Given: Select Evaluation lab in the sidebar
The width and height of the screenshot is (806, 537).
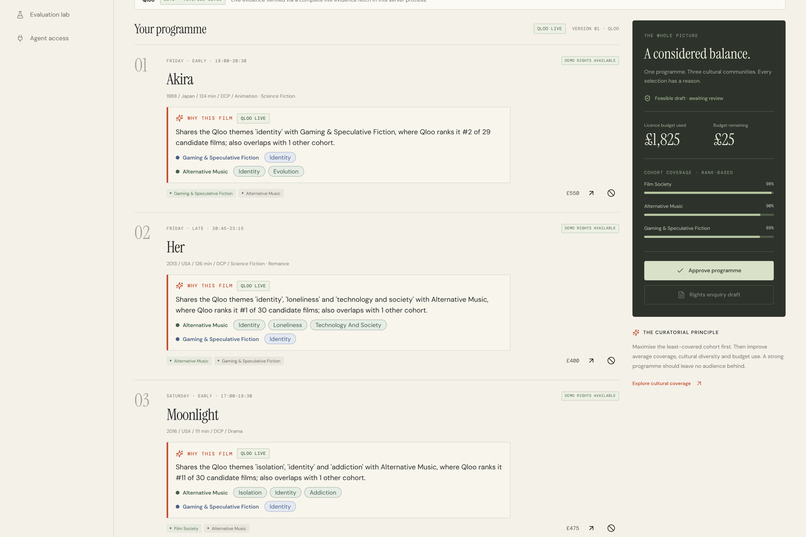Looking at the screenshot, I should tap(49, 15).
